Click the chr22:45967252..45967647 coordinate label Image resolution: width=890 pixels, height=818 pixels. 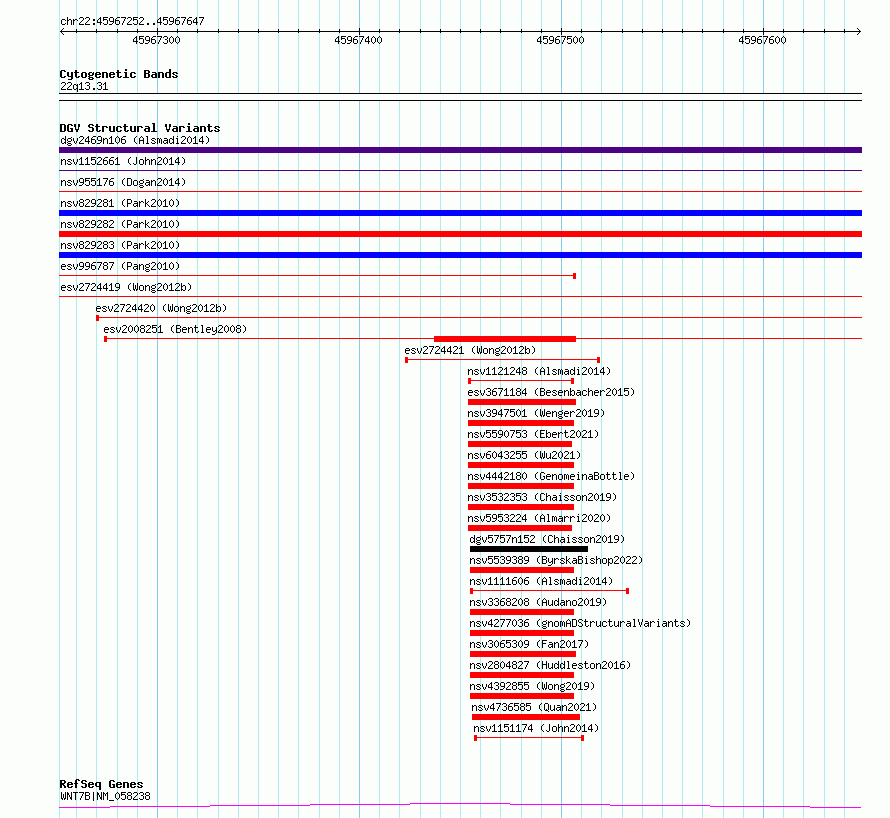coord(132,22)
